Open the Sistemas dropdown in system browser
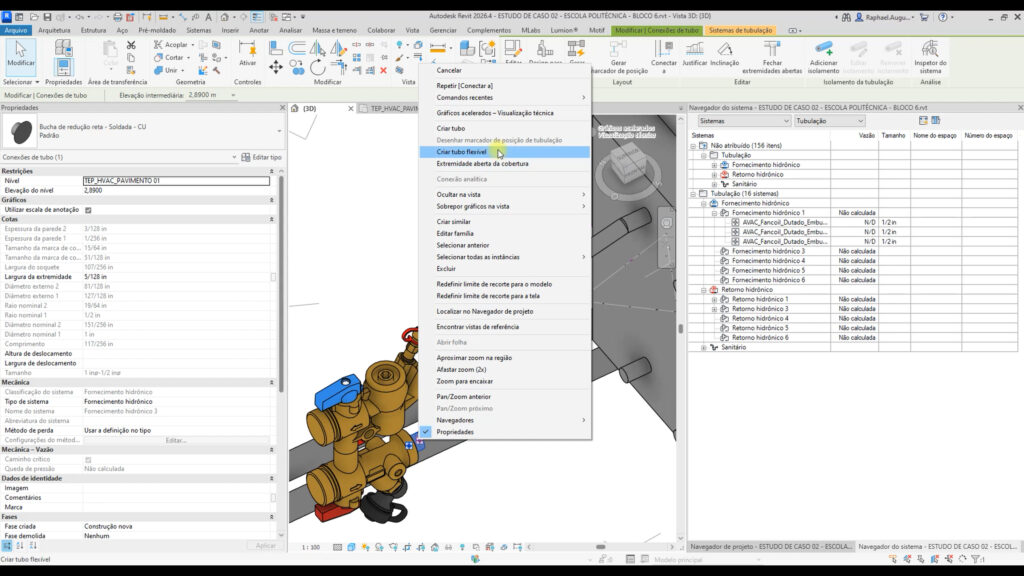 click(744, 121)
